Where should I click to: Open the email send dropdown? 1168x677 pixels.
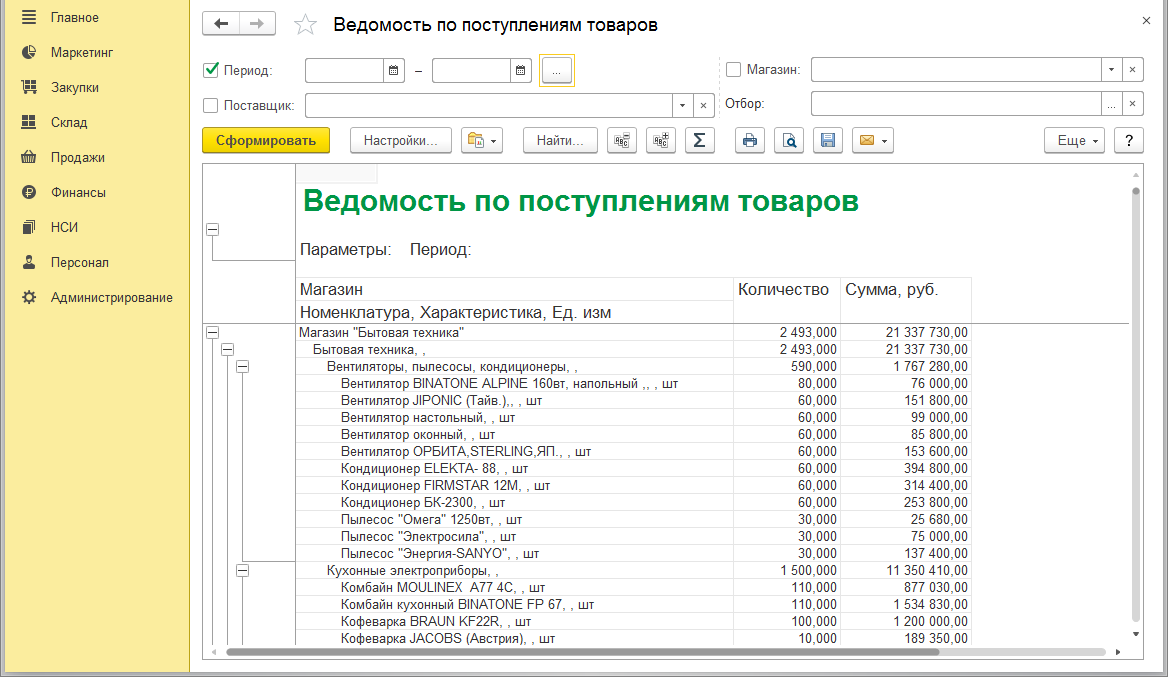873,140
